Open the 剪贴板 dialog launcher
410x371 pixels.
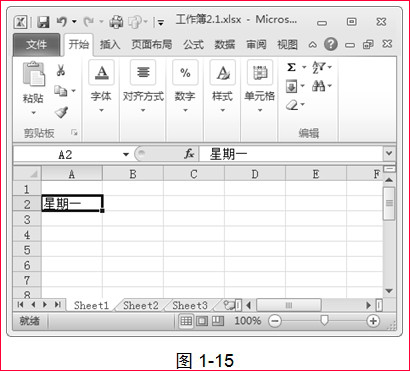74,133
